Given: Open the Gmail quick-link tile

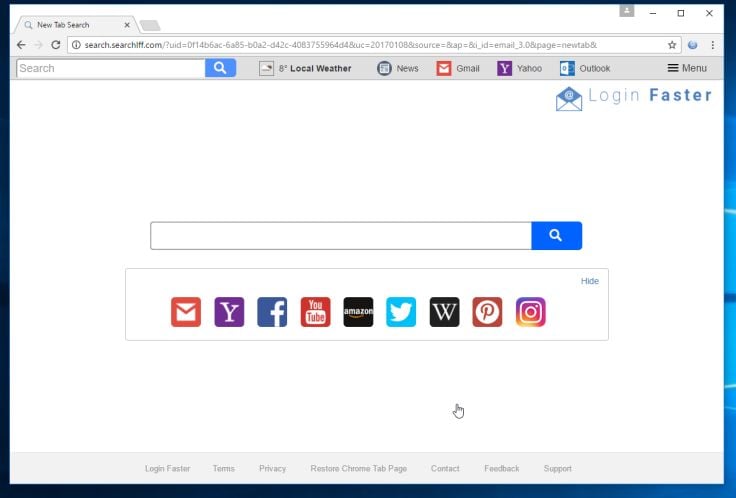Looking at the screenshot, I should tap(186, 312).
